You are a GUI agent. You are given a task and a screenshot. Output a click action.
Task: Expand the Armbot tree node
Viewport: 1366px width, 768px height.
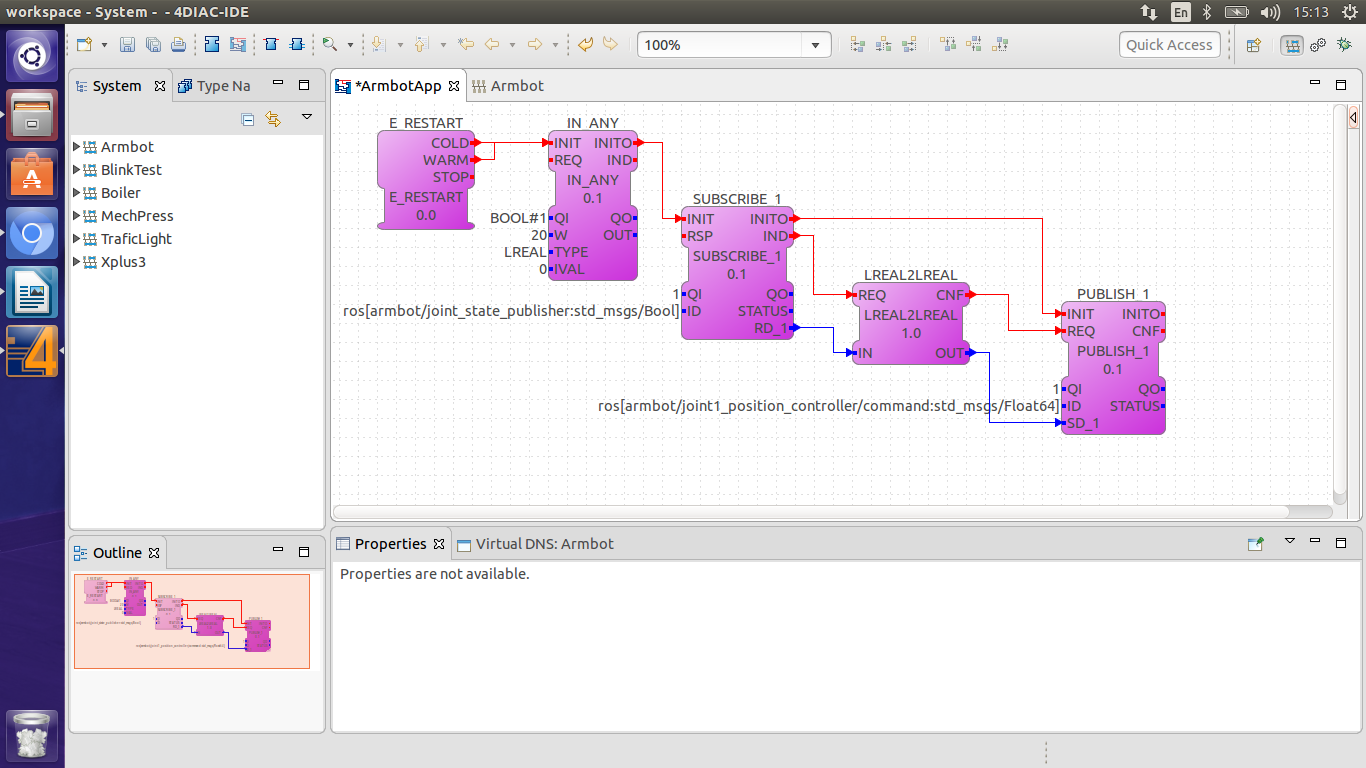pos(77,147)
